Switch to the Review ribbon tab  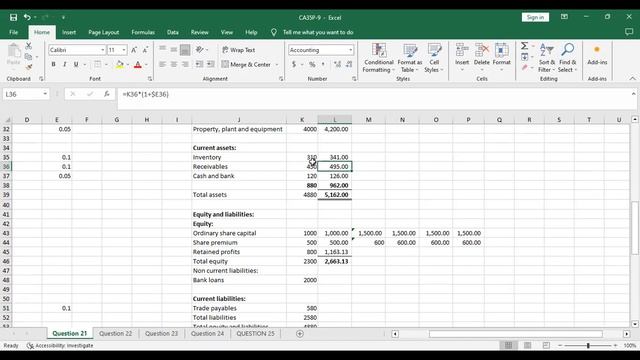point(200,32)
